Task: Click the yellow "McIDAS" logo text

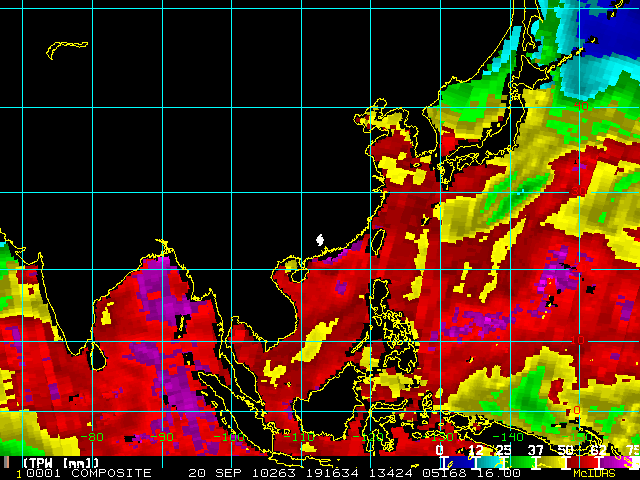Action: coord(594,473)
